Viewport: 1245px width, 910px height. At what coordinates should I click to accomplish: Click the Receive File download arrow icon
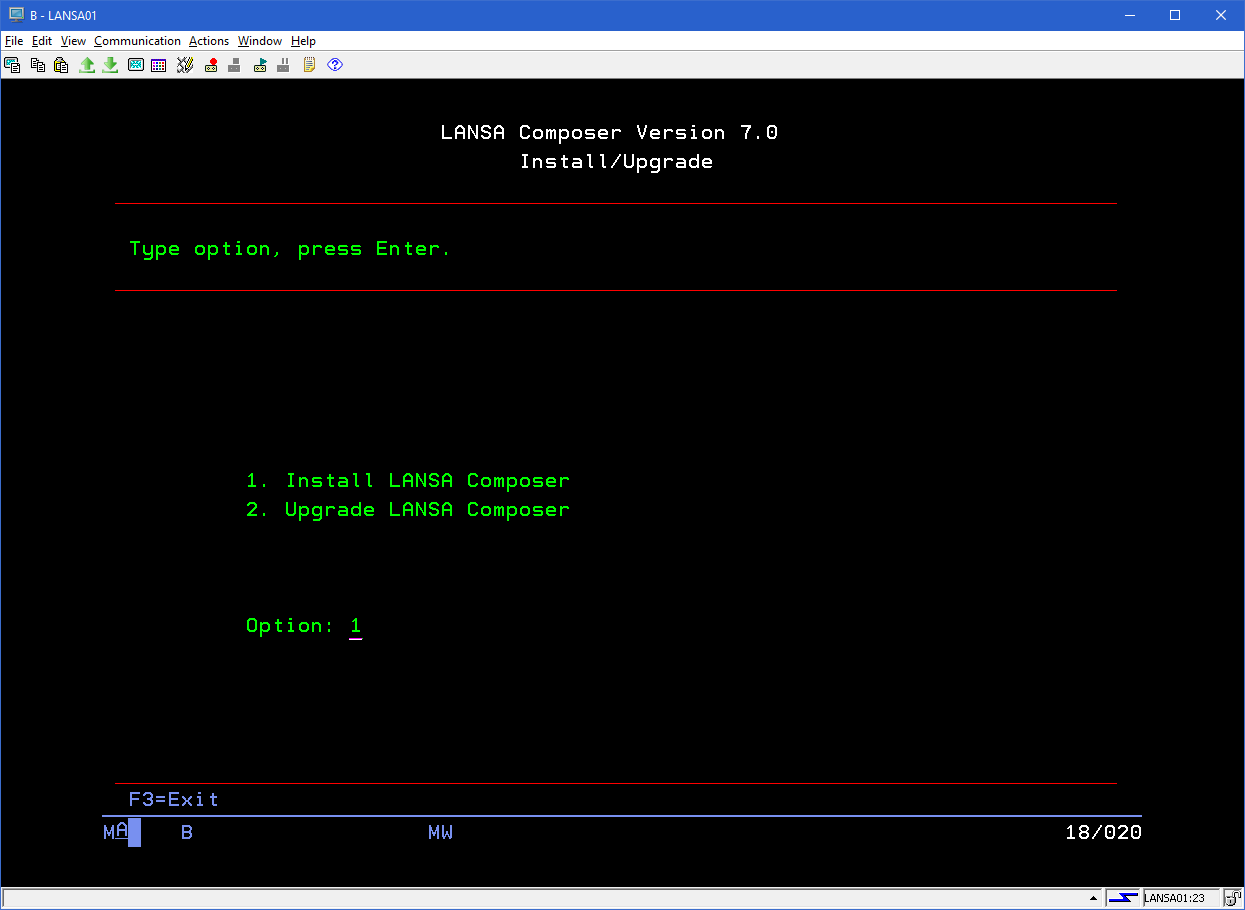click(110, 65)
